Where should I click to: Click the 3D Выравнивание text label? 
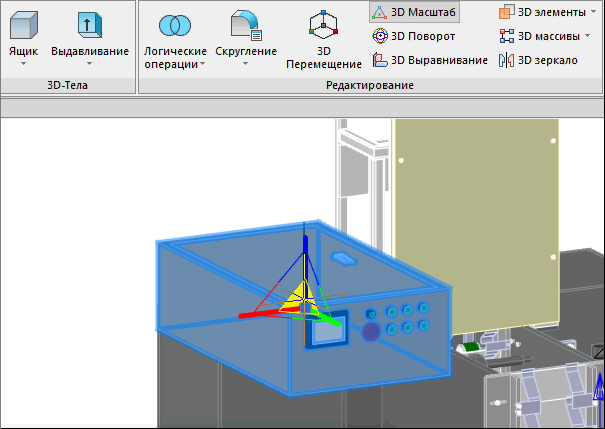pyautogui.click(x=439, y=60)
